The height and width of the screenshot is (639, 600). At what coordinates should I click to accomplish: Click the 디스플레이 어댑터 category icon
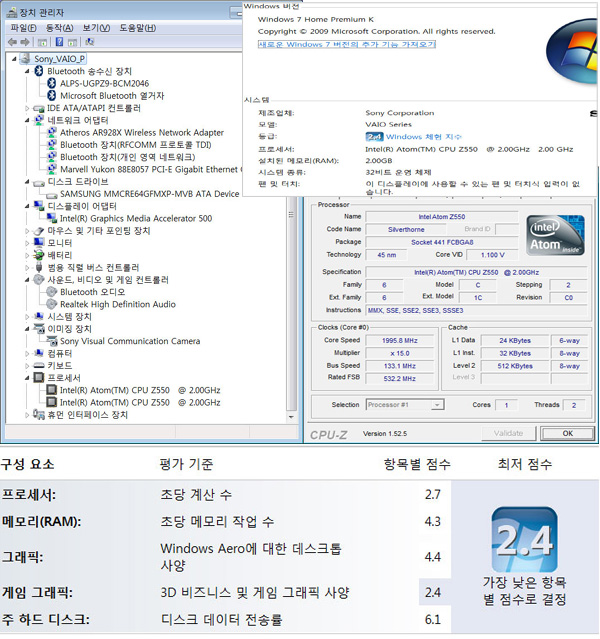pyautogui.click(x=39, y=206)
